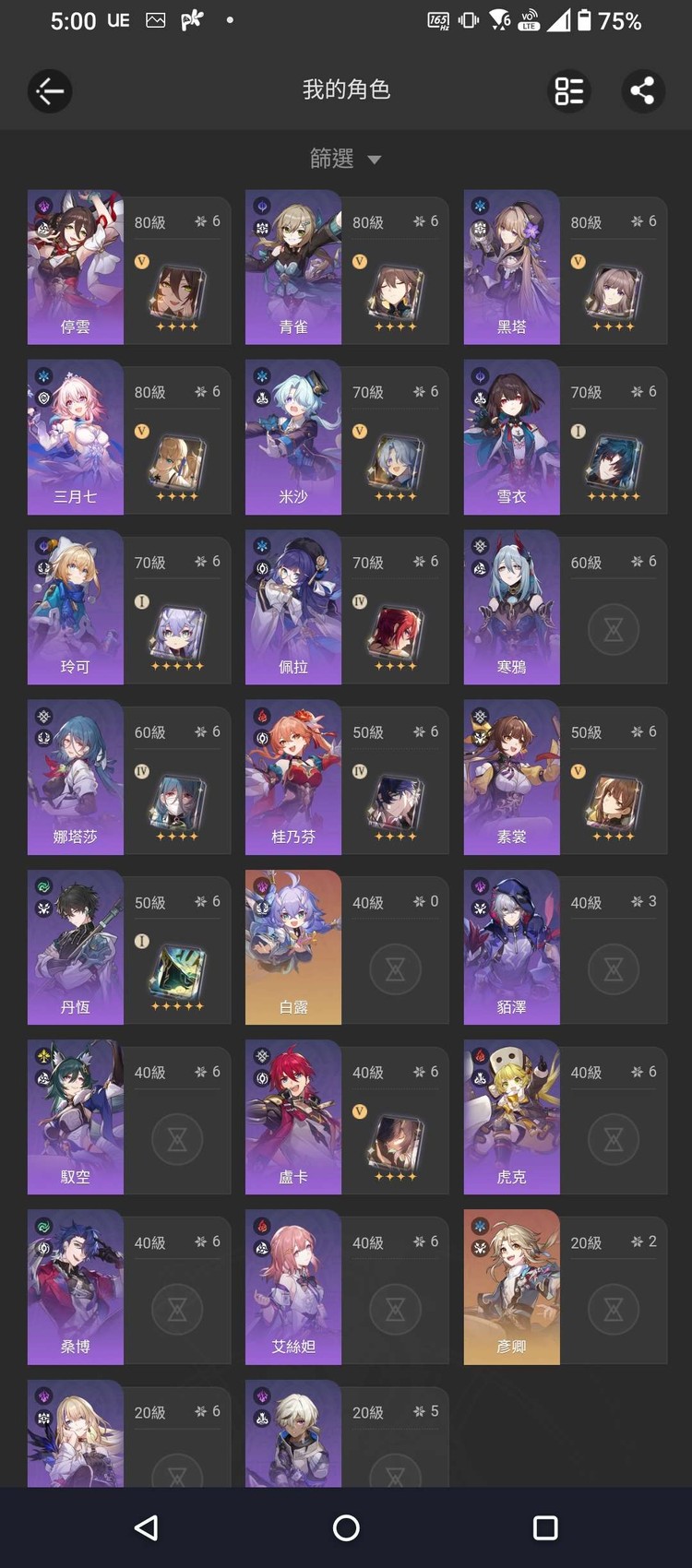
Task: Switch layout with list view icon
Action: (x=569, y=90)
